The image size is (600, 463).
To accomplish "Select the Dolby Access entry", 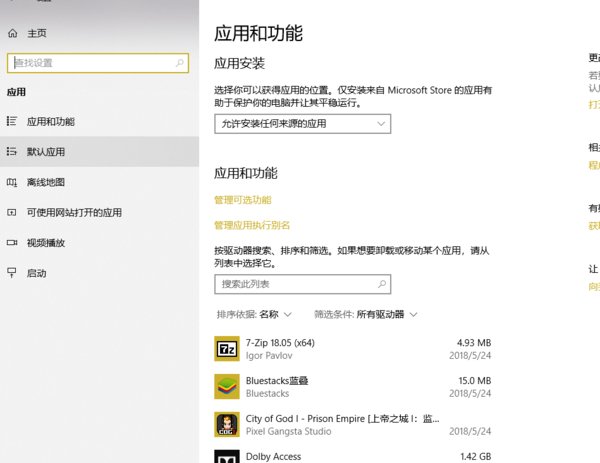I will pos(353,456).
